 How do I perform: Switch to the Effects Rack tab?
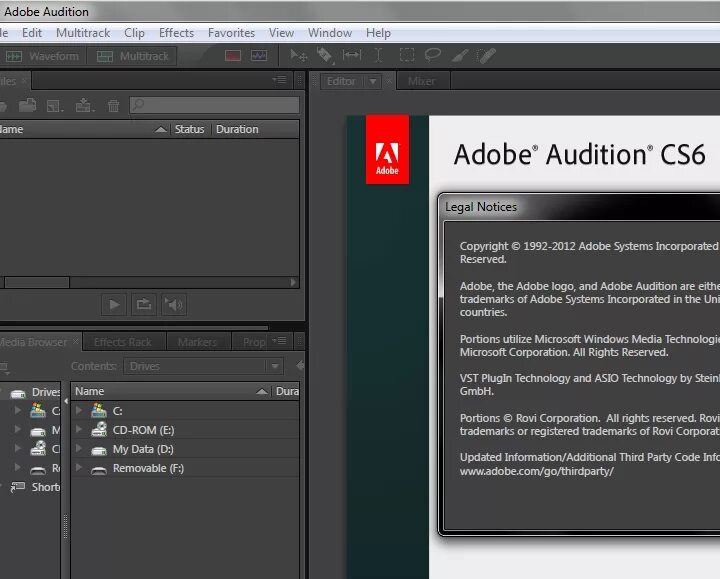pyautogui.click(x=123, y=342)
